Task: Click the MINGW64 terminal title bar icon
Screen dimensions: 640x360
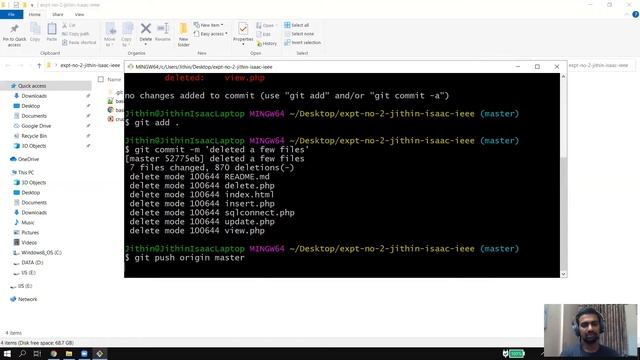Action: pyautogui.click(x=130, y=67)
